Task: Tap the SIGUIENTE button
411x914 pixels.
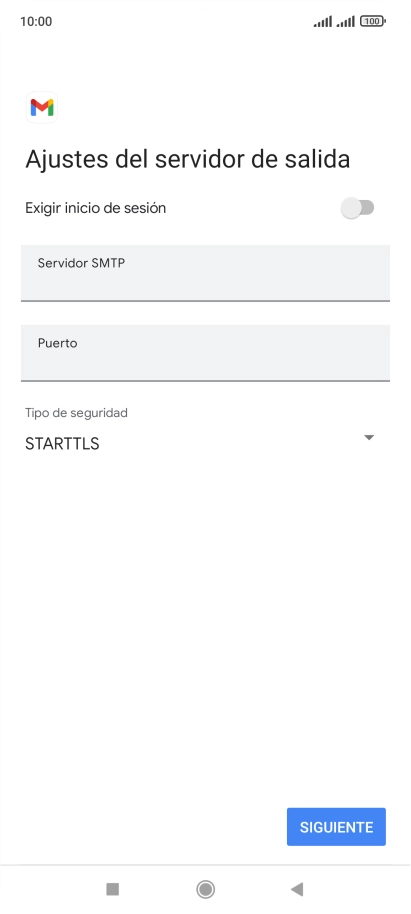Action: click(x=336, y=827)
